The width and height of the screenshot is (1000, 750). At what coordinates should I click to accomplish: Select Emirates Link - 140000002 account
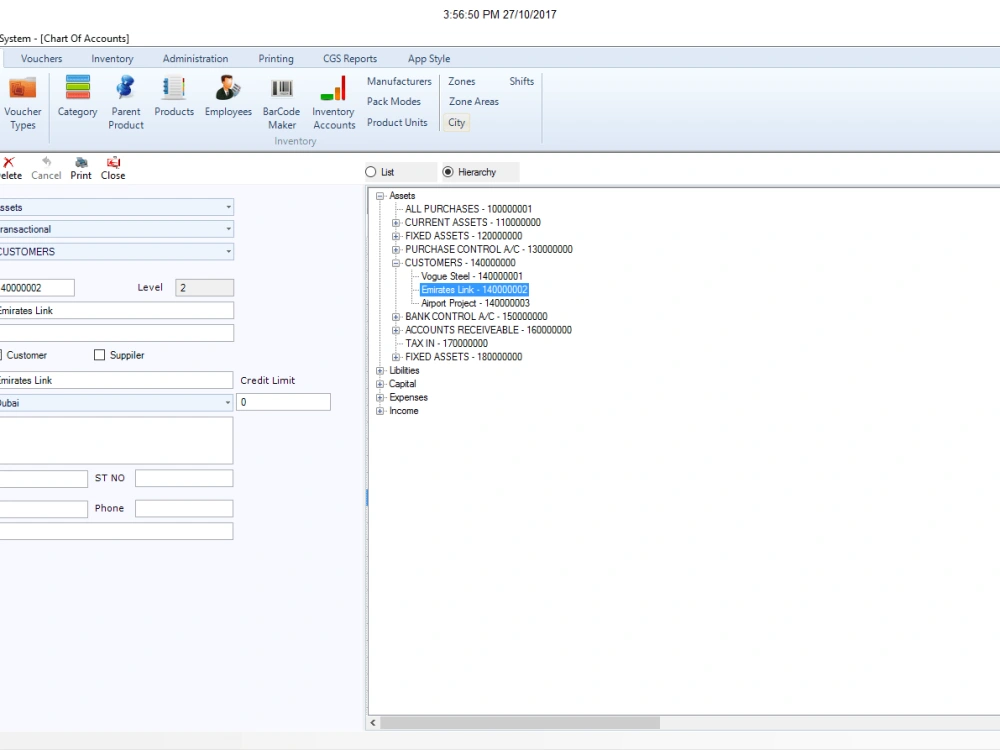474,290
